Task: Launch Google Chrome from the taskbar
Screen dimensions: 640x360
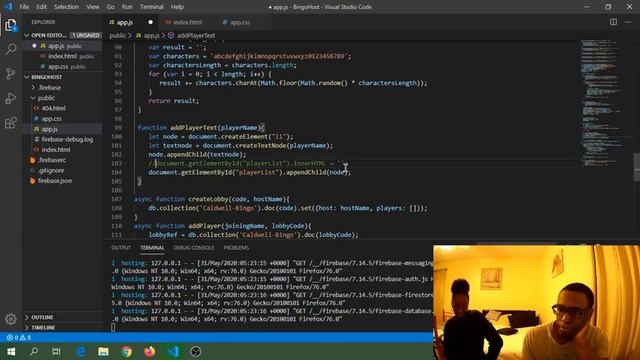Action: coord(127,351)
